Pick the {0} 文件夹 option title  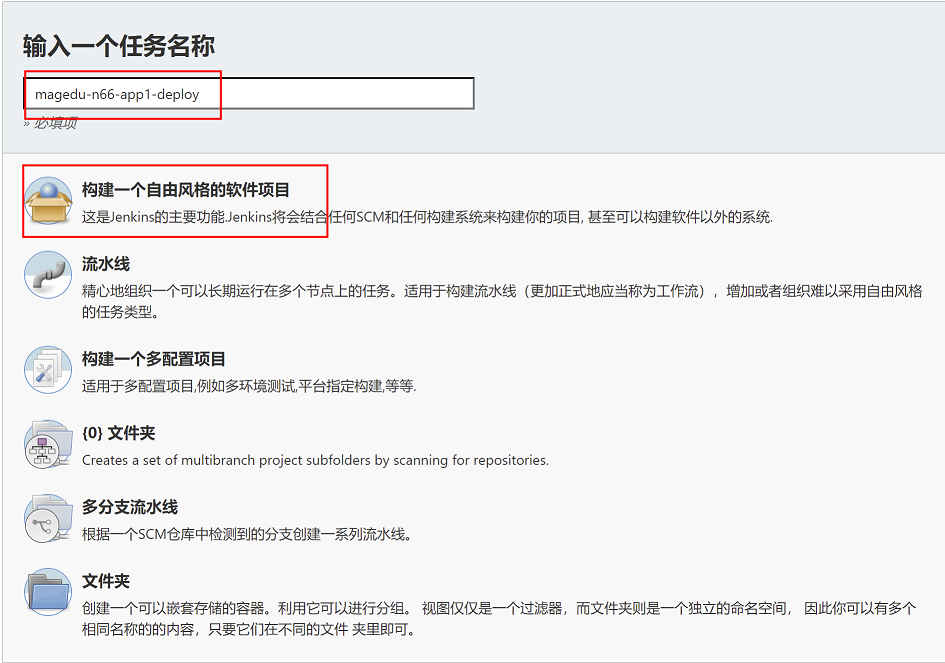point(118,433)
